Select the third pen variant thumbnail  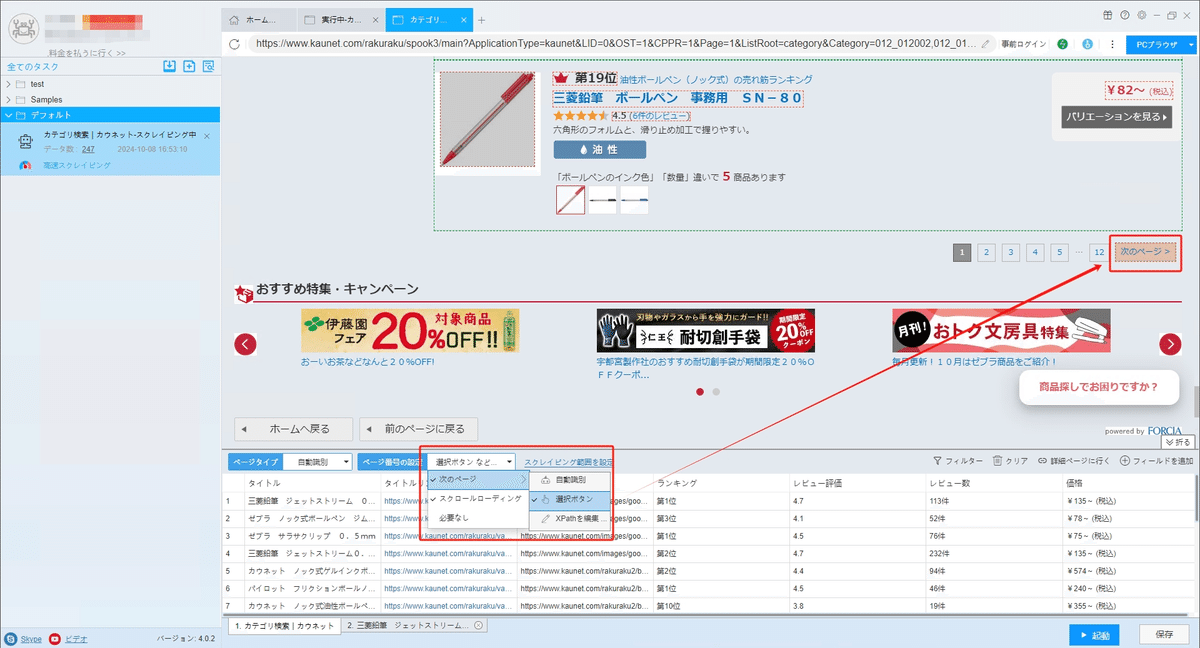(x=634, y=200)
